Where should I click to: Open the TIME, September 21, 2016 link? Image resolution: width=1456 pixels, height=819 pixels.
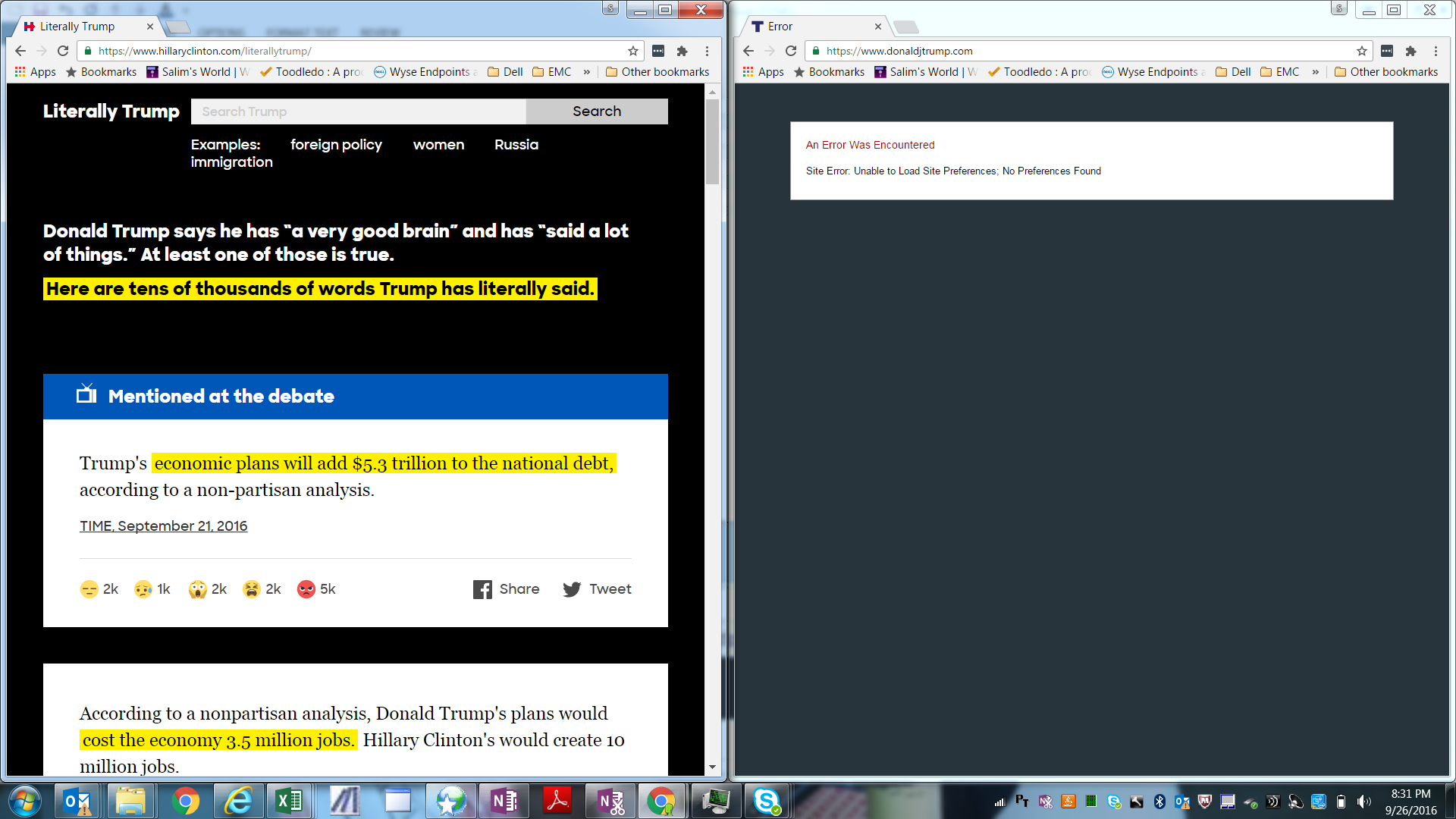(163, 526)
